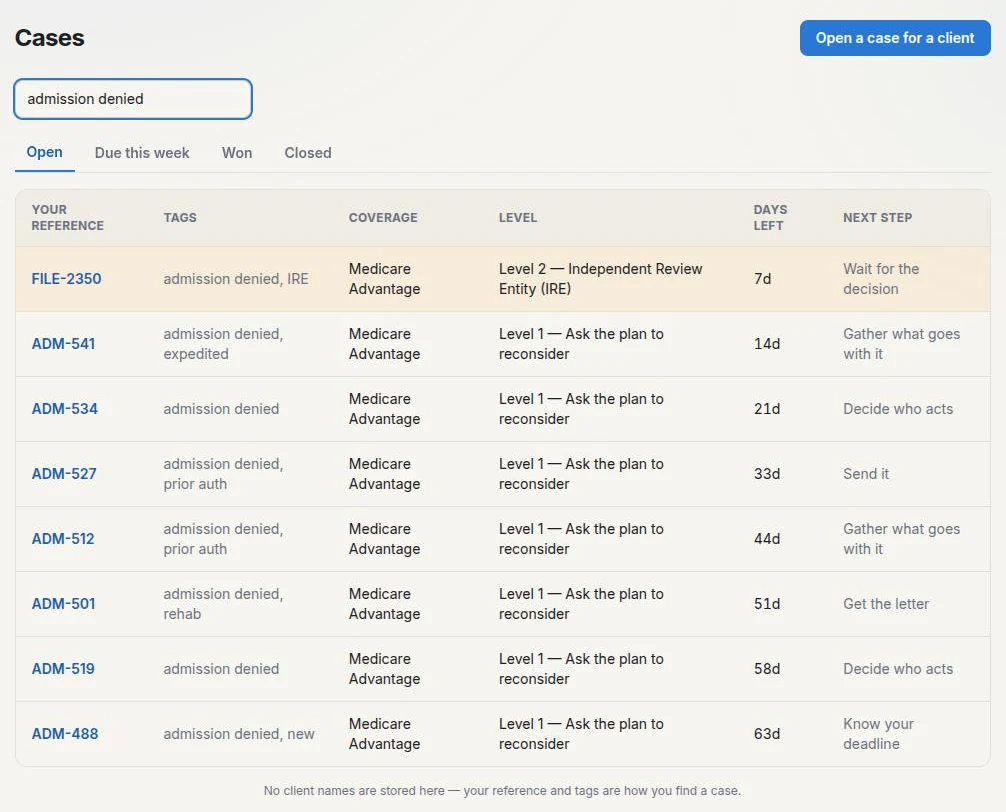Image resolution: width=1006 pixels, height=812 pixels.
Task: Open case ADM-519
Action: pyautogui.click(x=62, y=669)
